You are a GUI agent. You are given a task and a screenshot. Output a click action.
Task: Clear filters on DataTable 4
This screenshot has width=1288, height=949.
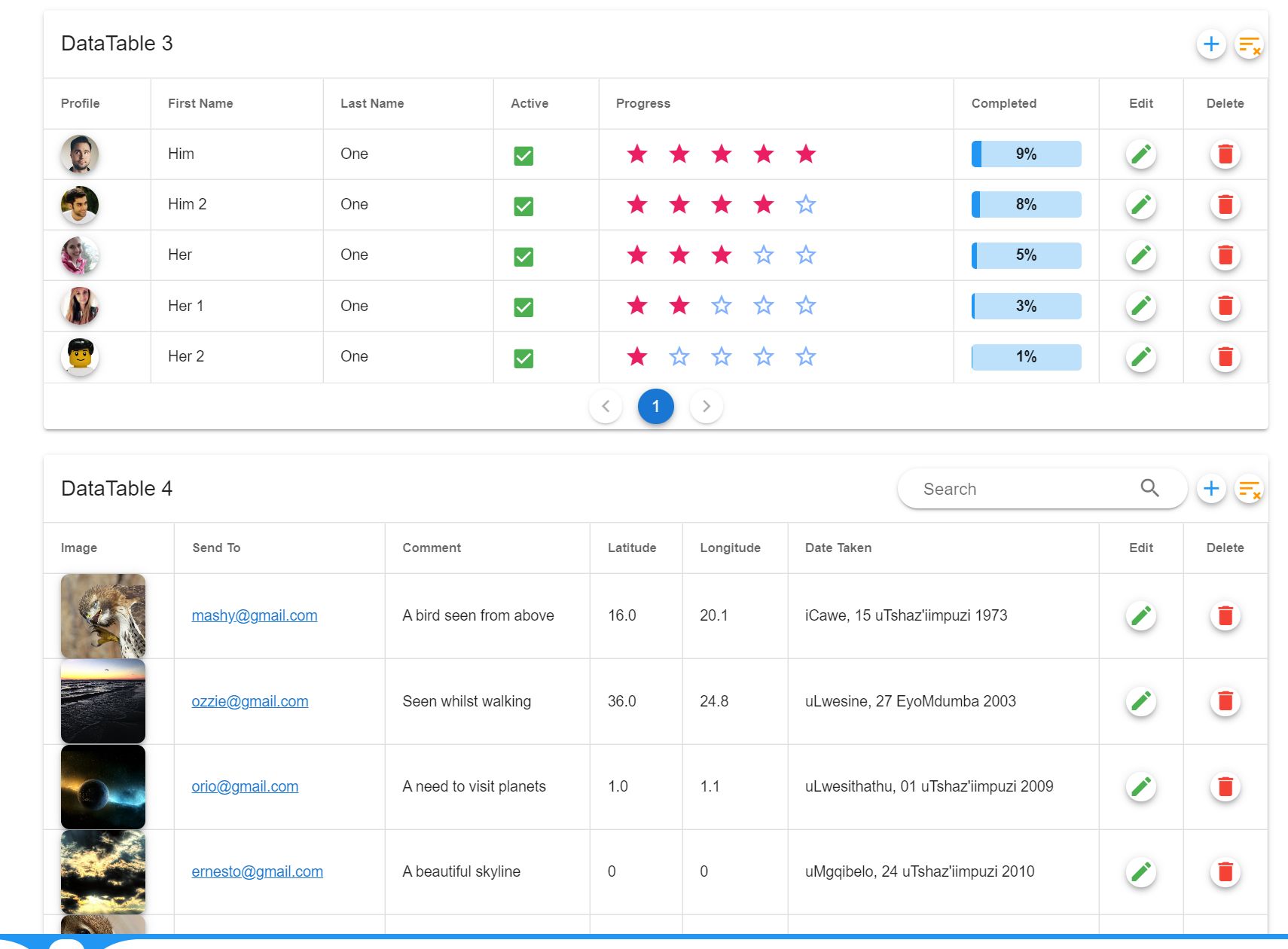tap(1250, 489)
